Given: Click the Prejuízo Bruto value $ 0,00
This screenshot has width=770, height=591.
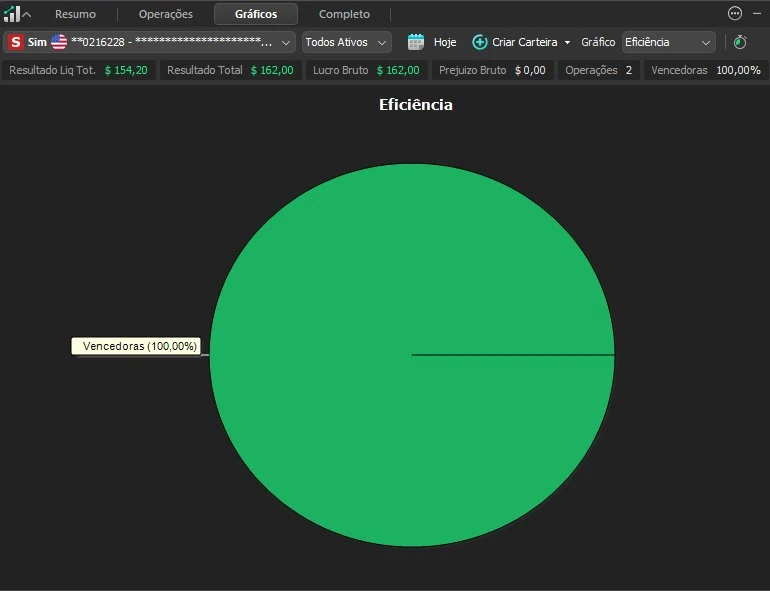Looking at the screenshot, I should click(530, 70).
